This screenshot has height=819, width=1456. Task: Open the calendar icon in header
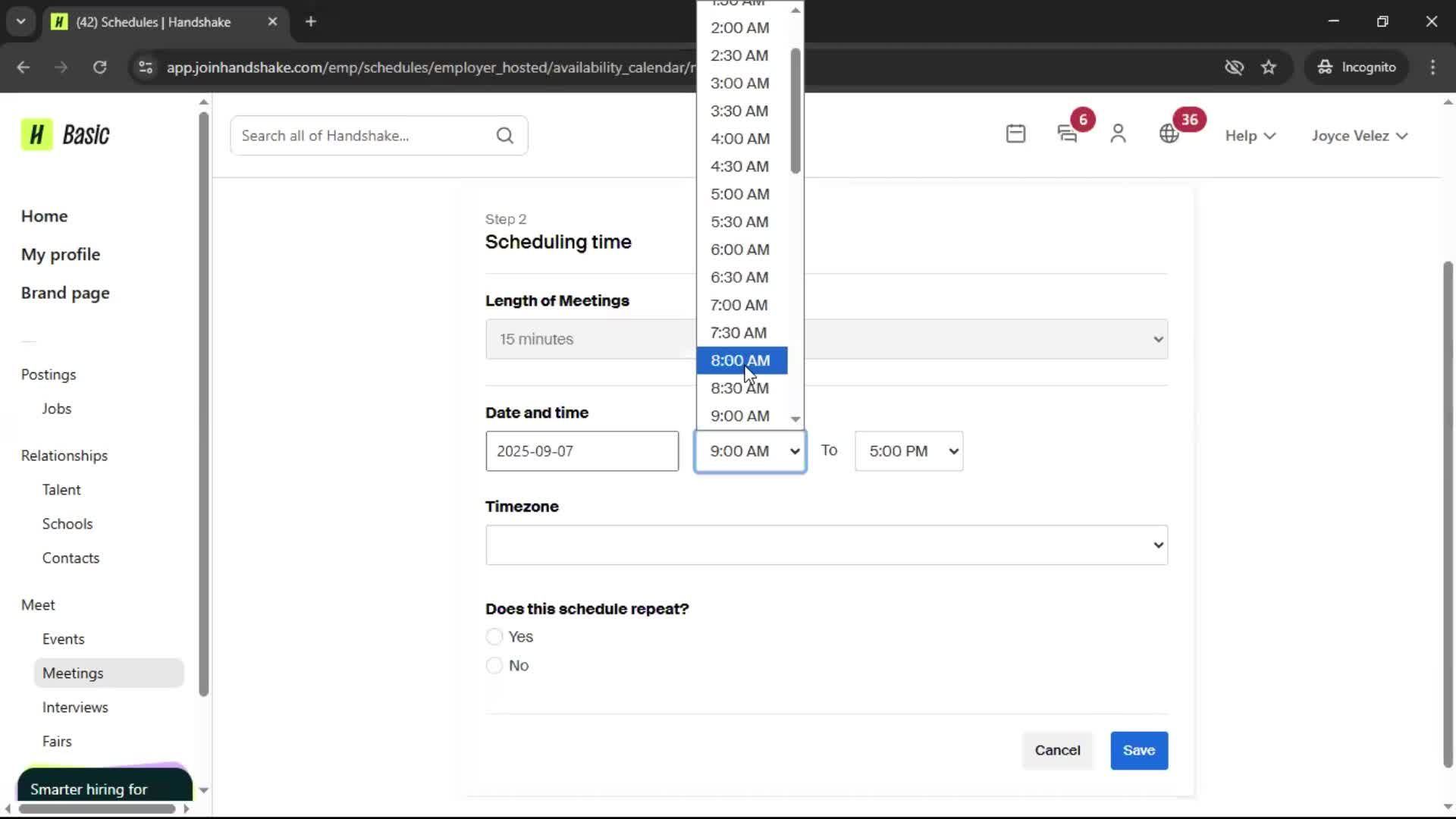coord(1015,134)
